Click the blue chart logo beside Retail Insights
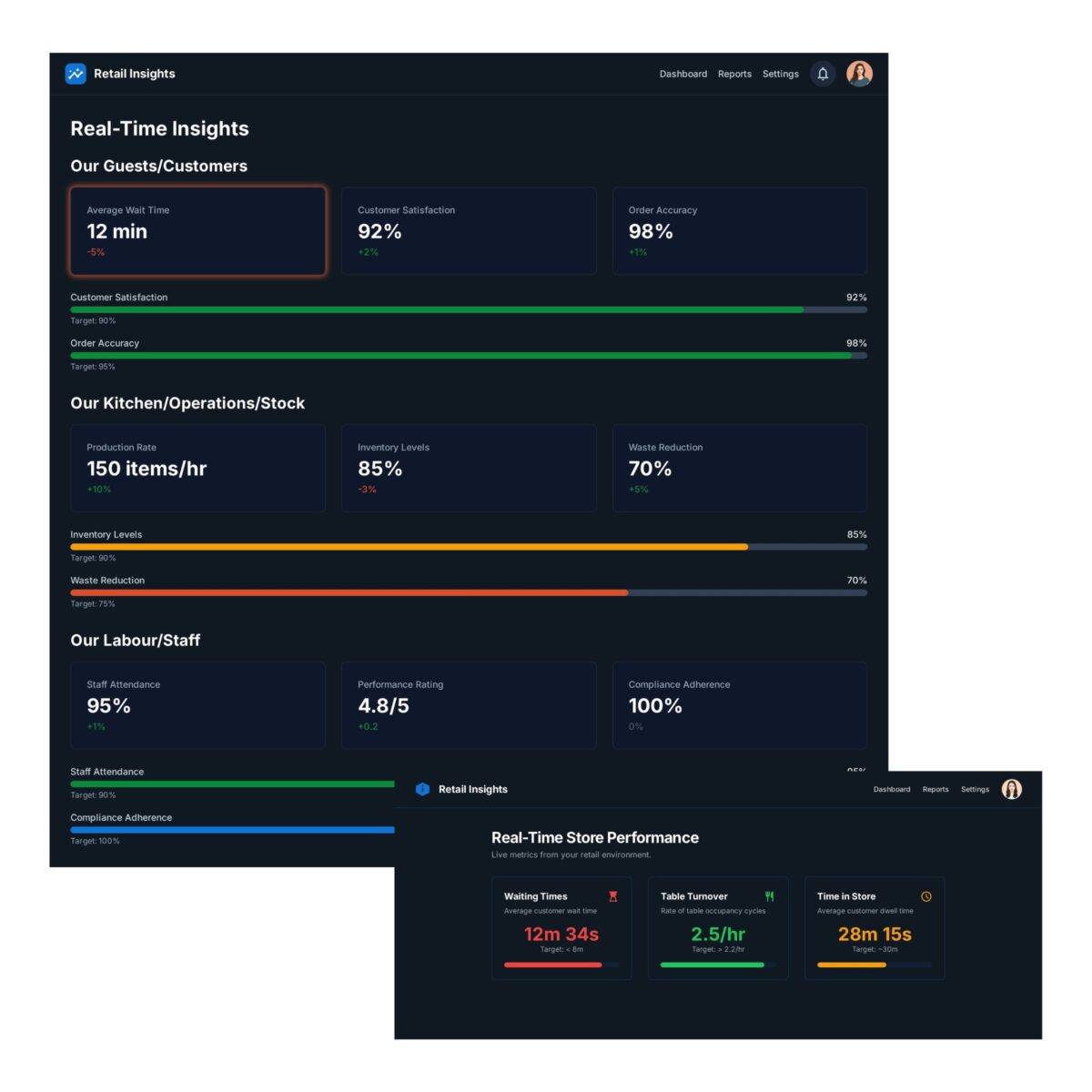Screen dimensions: 1092x1092 (76, 74)
